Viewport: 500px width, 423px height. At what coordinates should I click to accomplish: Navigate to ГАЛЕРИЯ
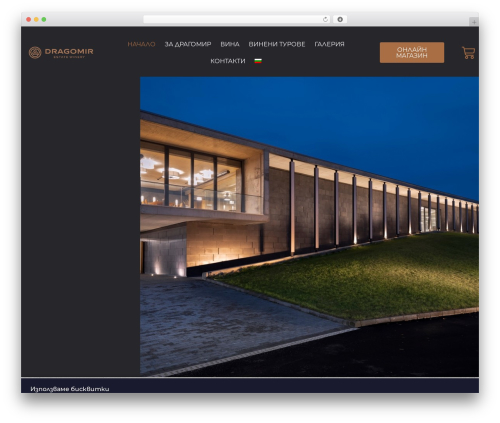coord(329,44)
